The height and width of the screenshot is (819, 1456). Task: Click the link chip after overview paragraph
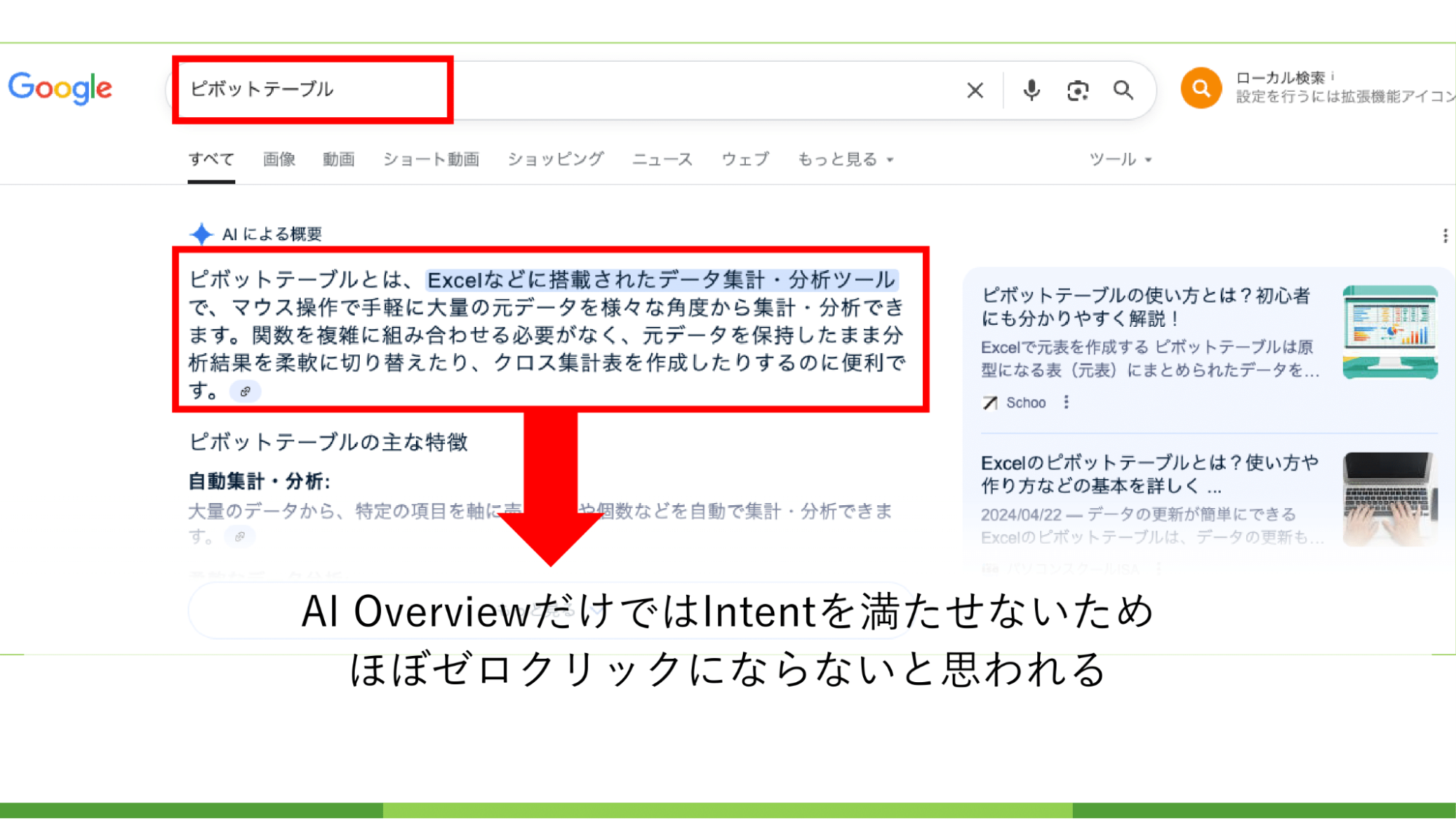(245, 392)
